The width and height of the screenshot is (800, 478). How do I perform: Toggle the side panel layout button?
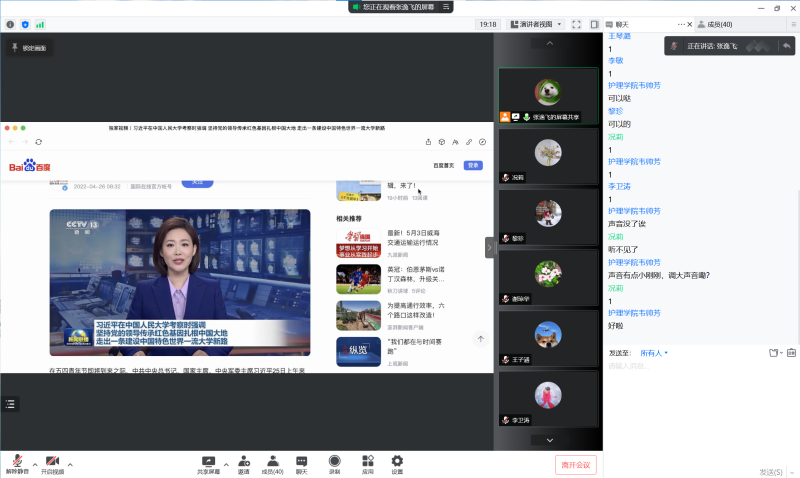[x=595, y=23]
